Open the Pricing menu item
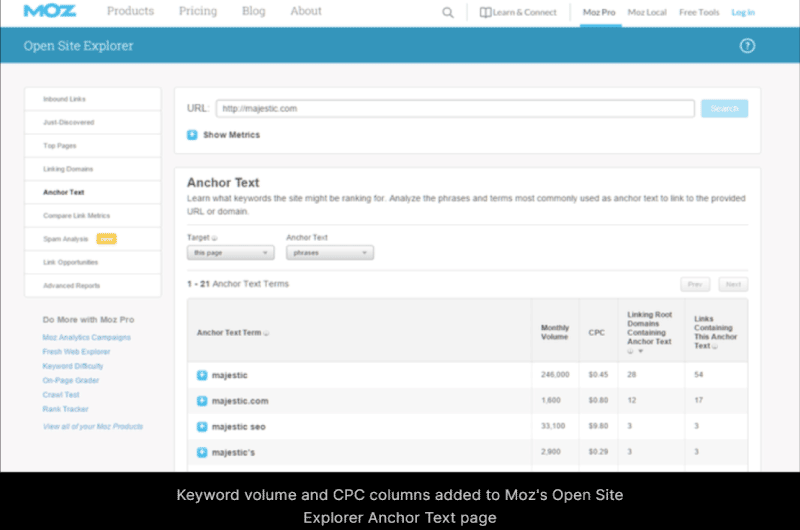800x530 pixels. pyautogui.click(x=197, y=11)
